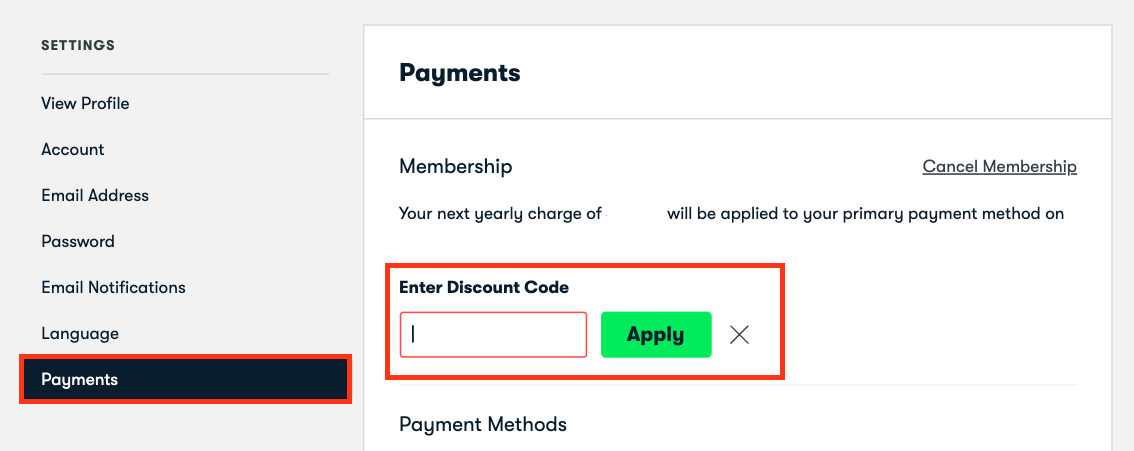This screenshot has width=1134, height=451.
Task: Select Email Address in the sidebar
Action: click(95, 196)
